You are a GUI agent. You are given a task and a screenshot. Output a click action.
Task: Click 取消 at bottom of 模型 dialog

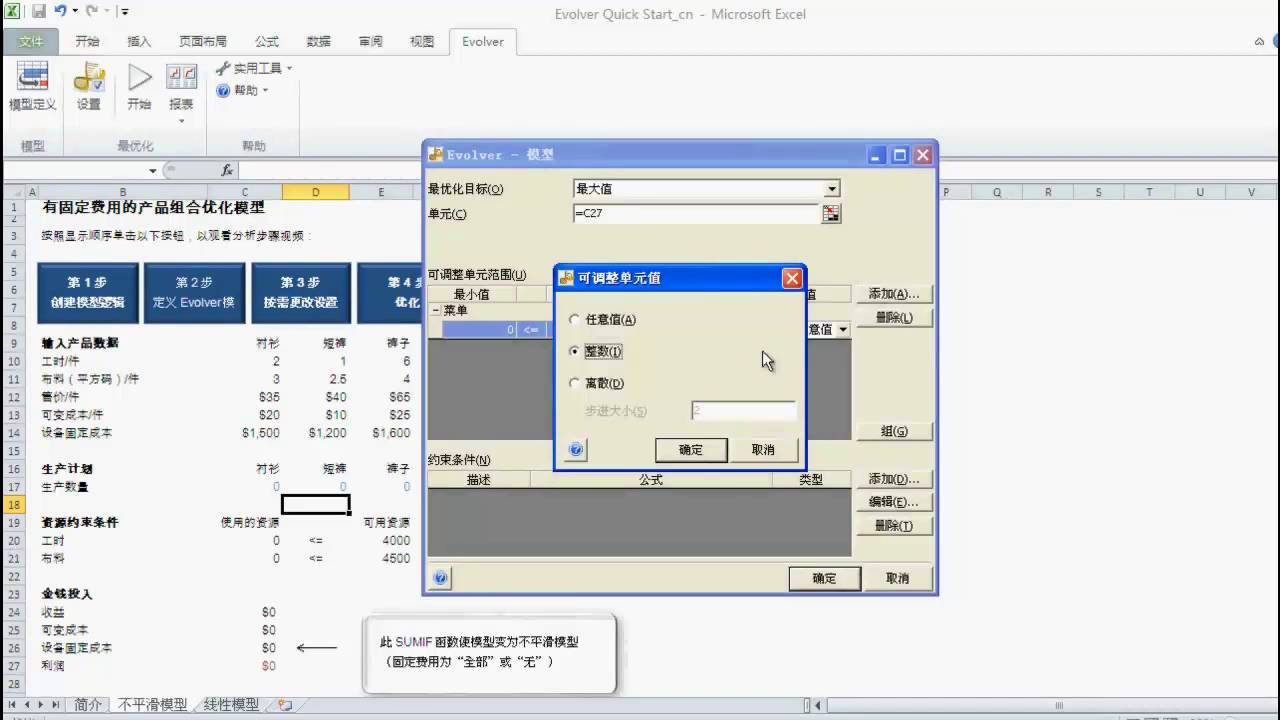pyautogui.click(x=897, y=578)
